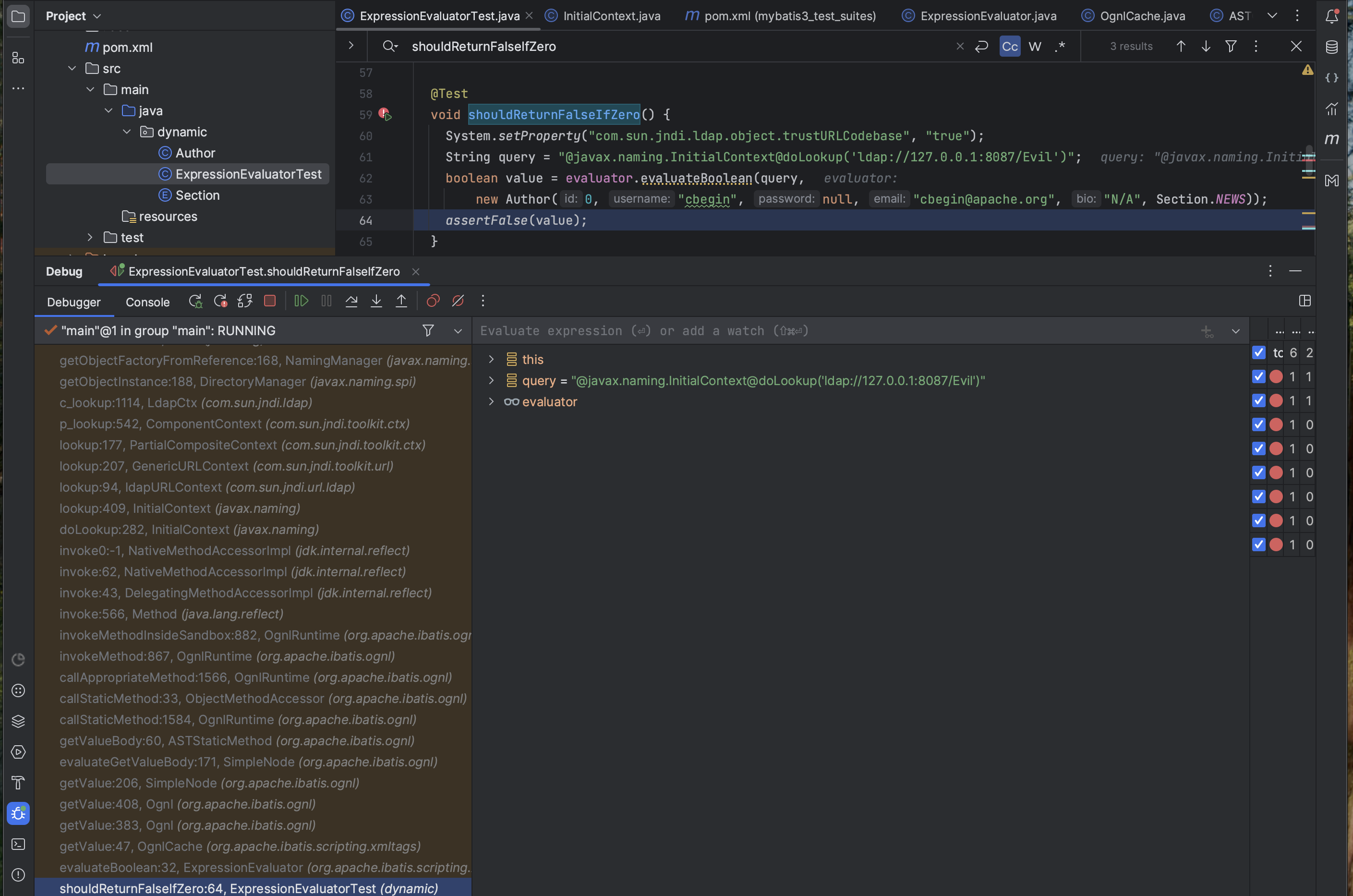The image size is (1353, 896).
Task: Open the Notifications bell panel
Action: click(1332, 16)
